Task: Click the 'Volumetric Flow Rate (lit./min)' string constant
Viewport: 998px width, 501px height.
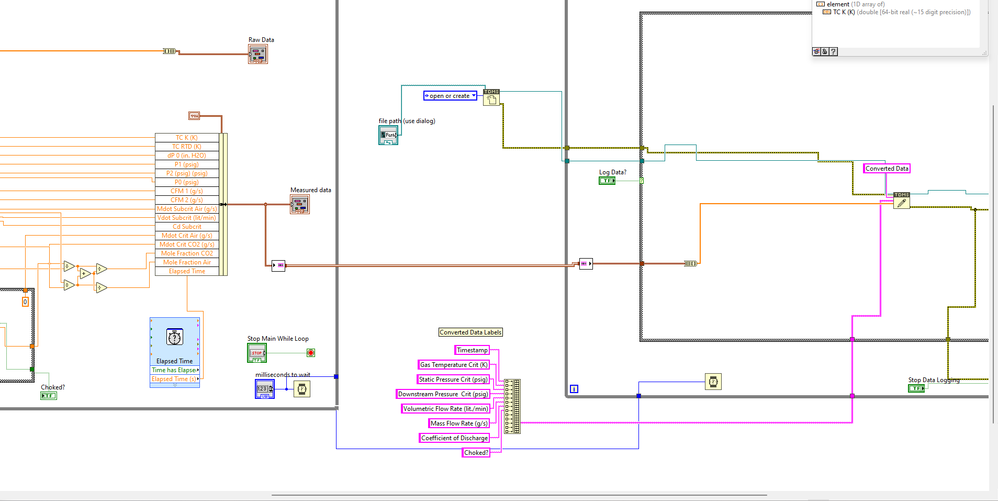Action: pyautogui.click(x=446, y=409)
